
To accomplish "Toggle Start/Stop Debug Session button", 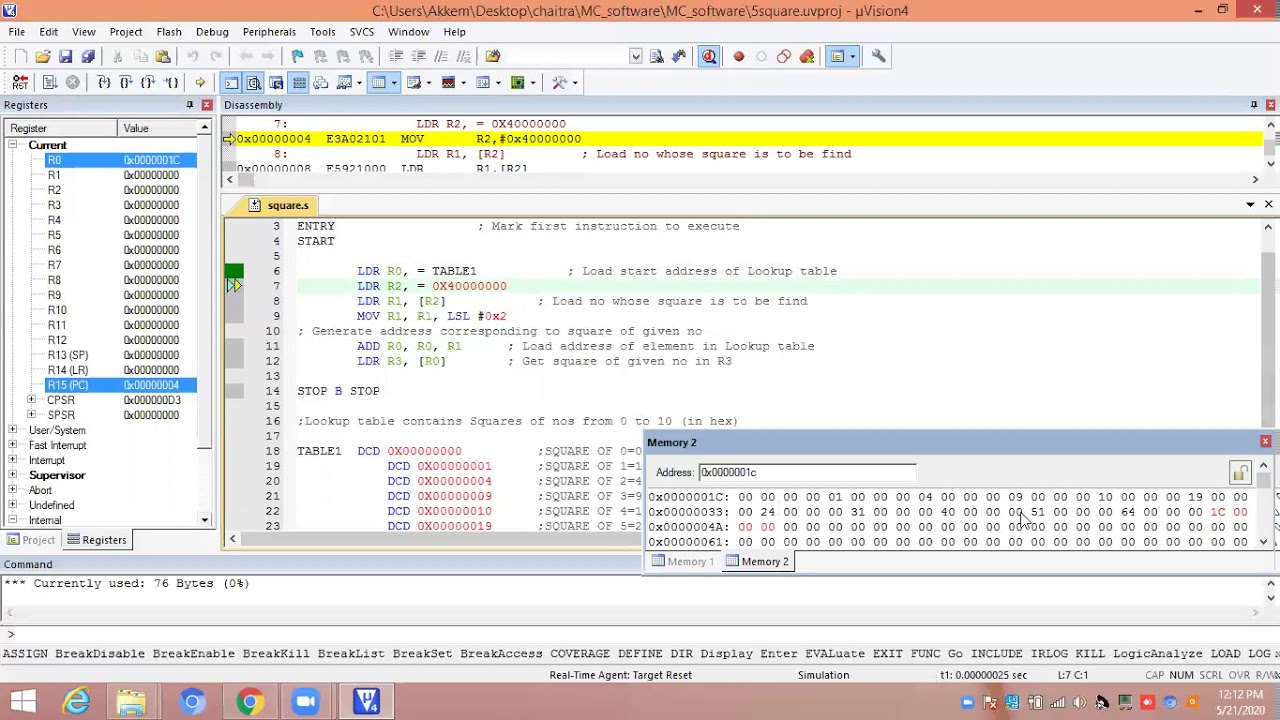I will (x=709, y=56).
